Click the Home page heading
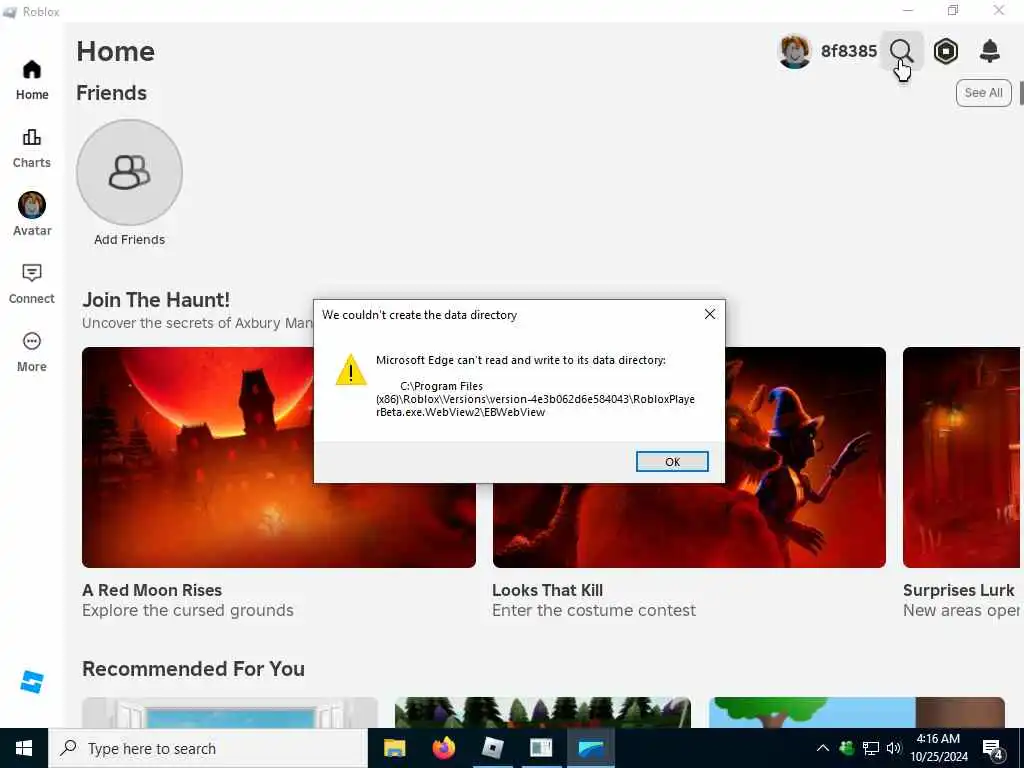 click(x=116, y=52)
